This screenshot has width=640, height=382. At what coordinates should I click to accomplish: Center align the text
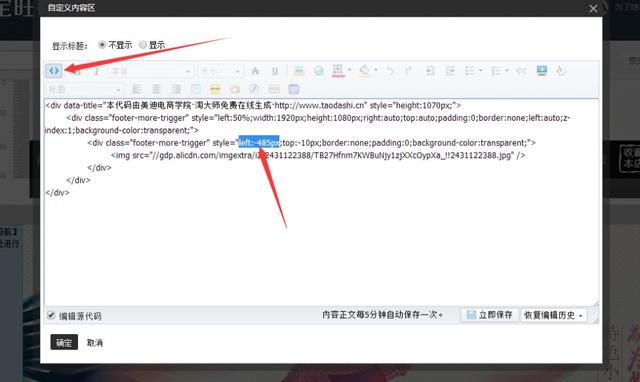156,89
